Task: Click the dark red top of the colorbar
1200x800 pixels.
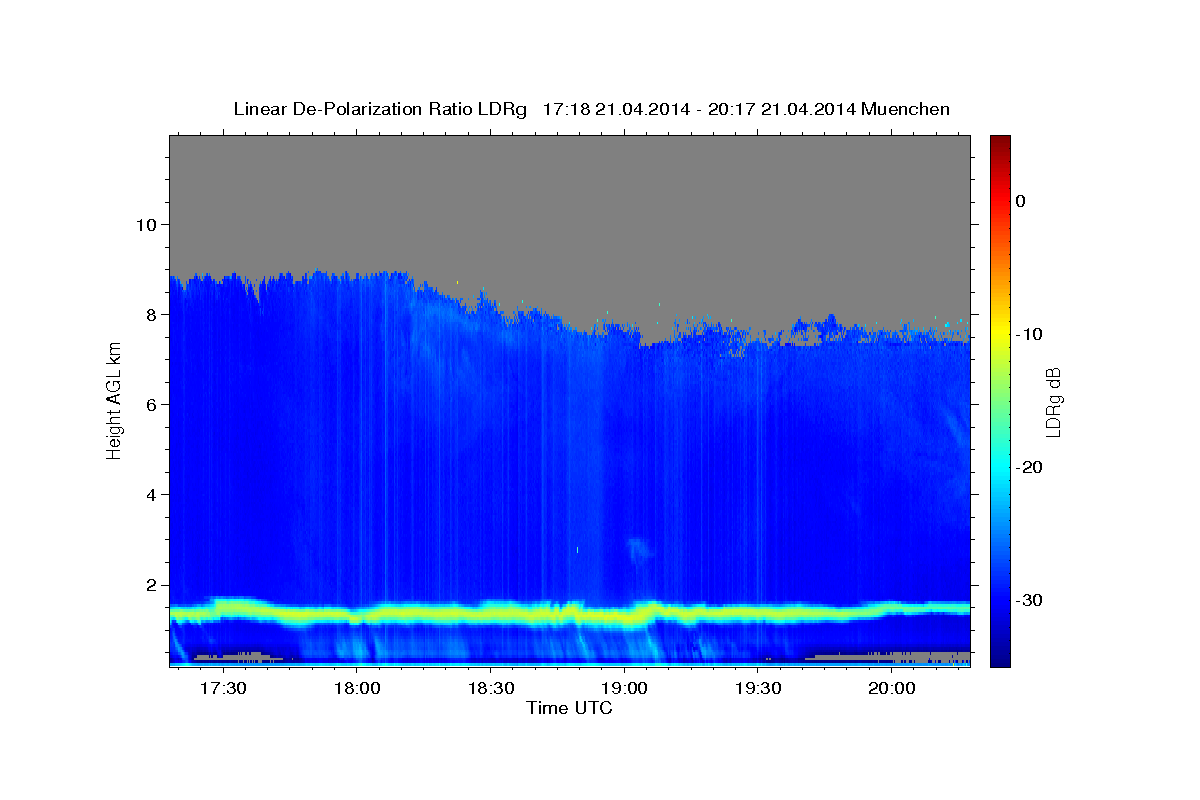Action: pyautogui.click(x=1000, y=142)
